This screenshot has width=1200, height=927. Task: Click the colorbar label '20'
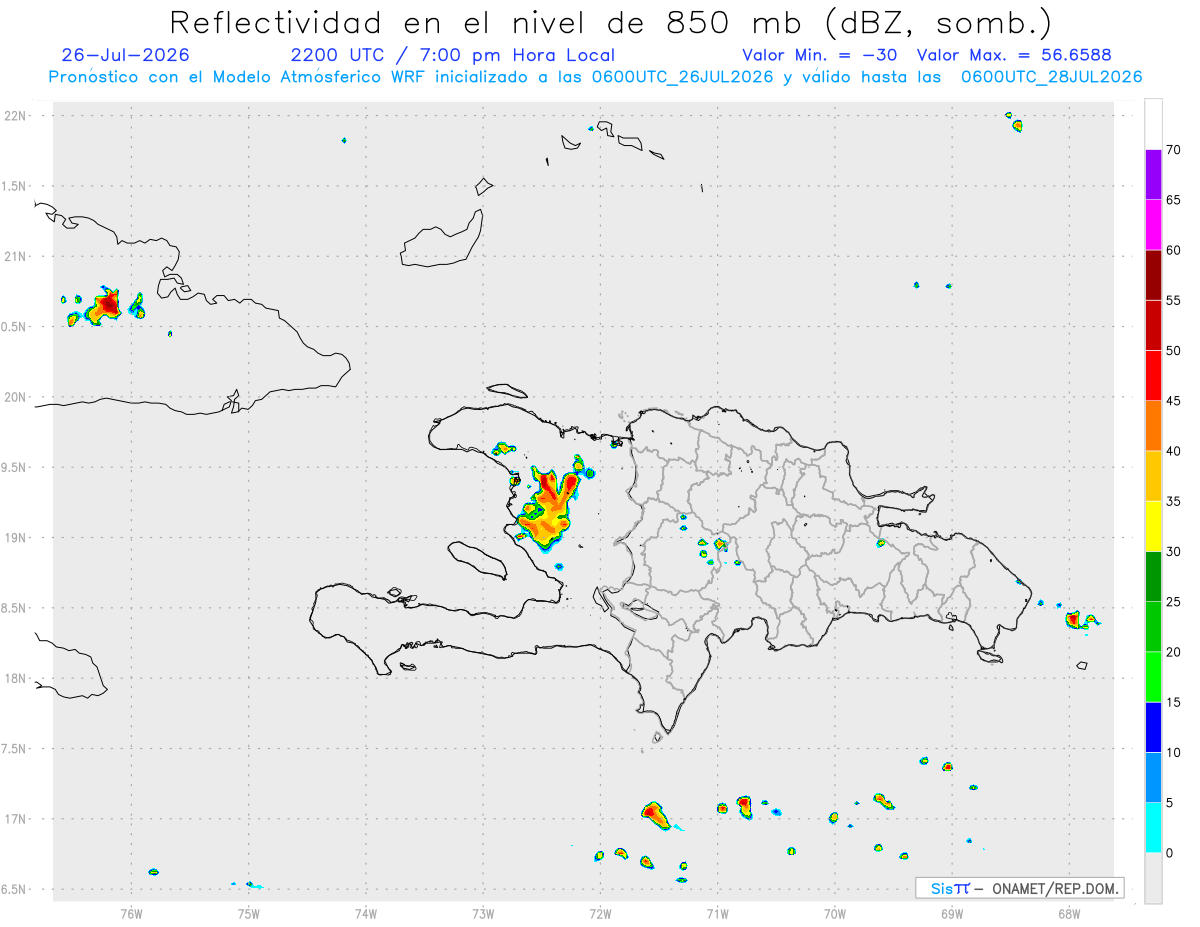[x=1173, y=652]
